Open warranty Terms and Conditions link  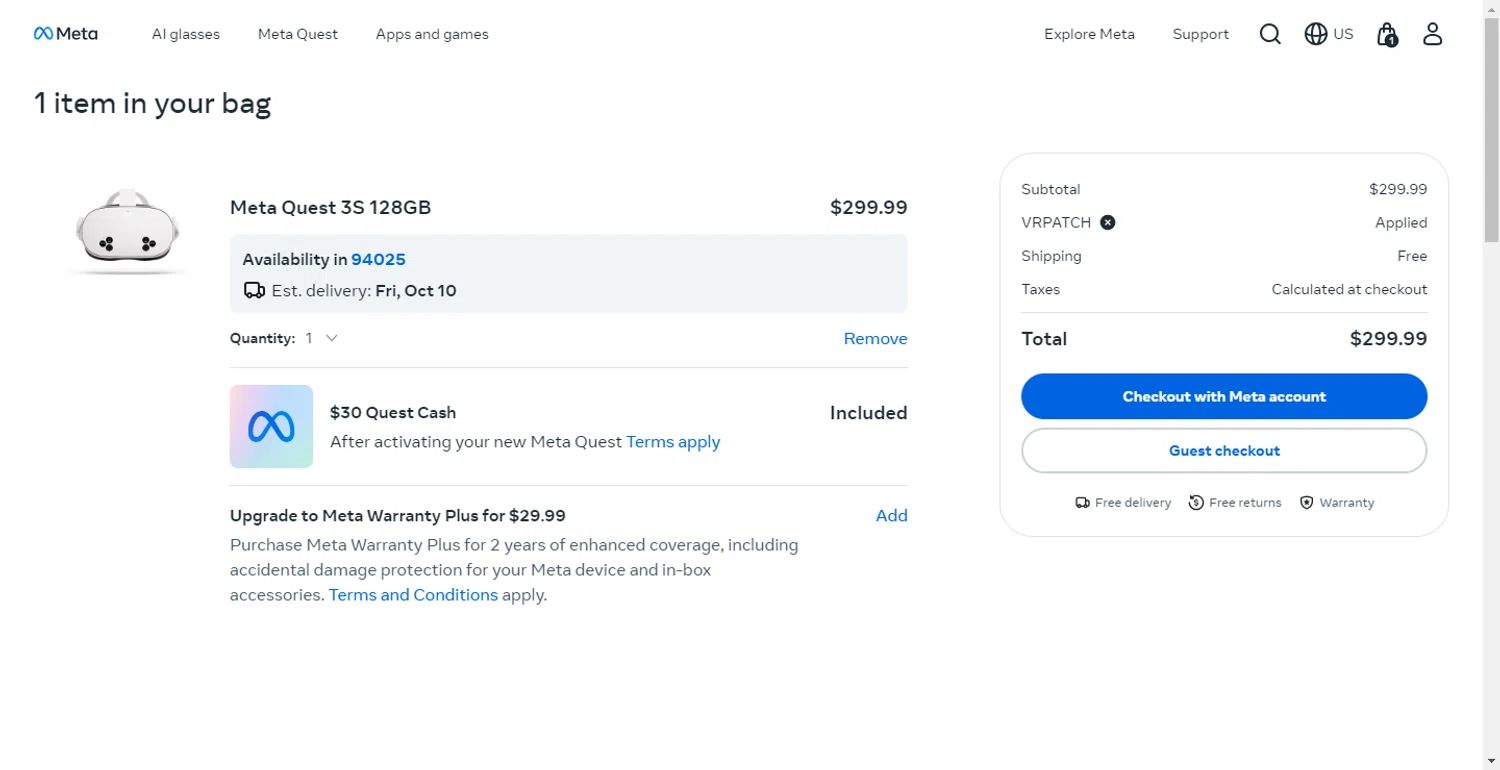pyautogui.click(x=413, y=595)
